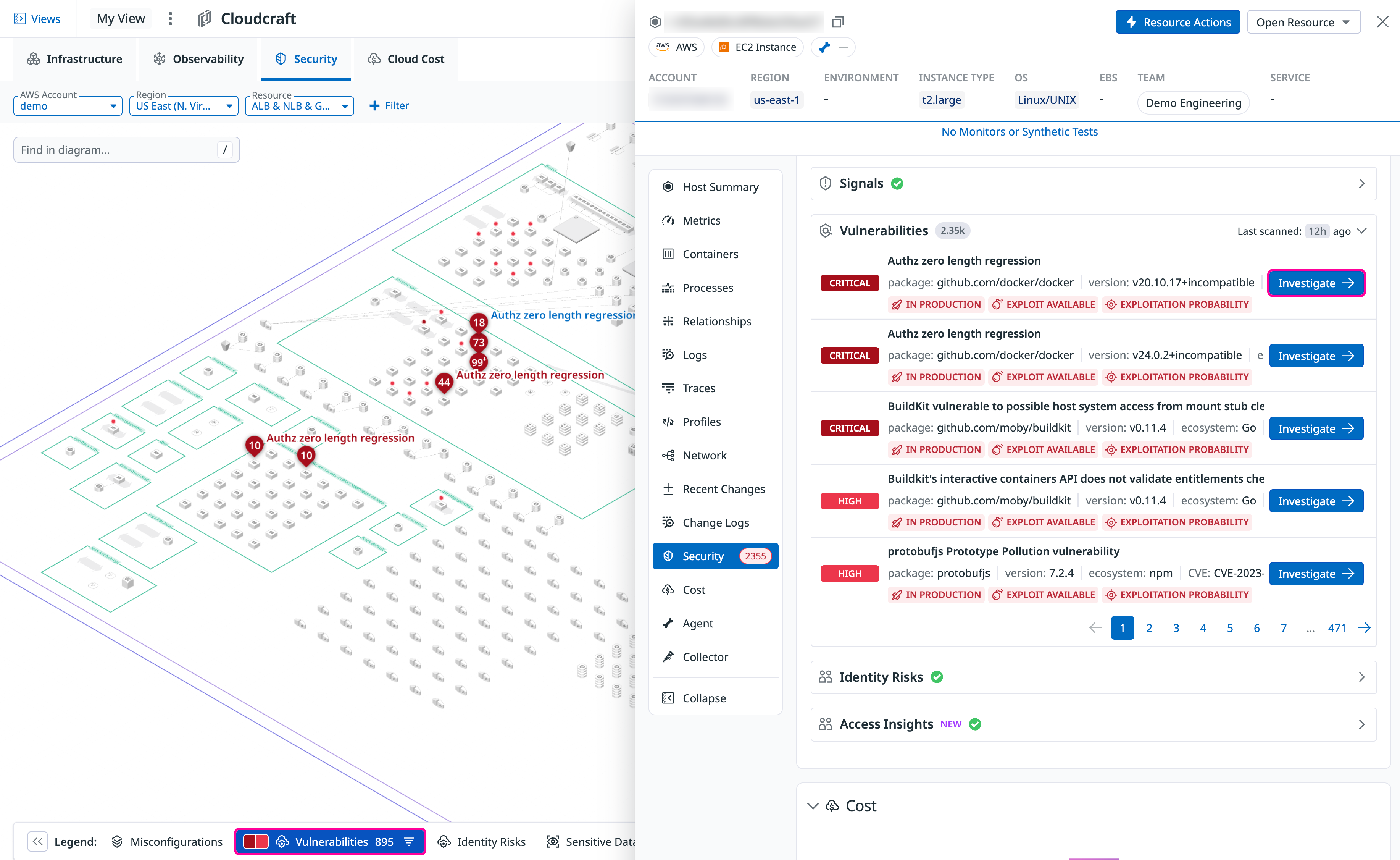Click the 73 vulnerability marker on diagram
The image size is (1400, 860).
click(x=479, y=343)
